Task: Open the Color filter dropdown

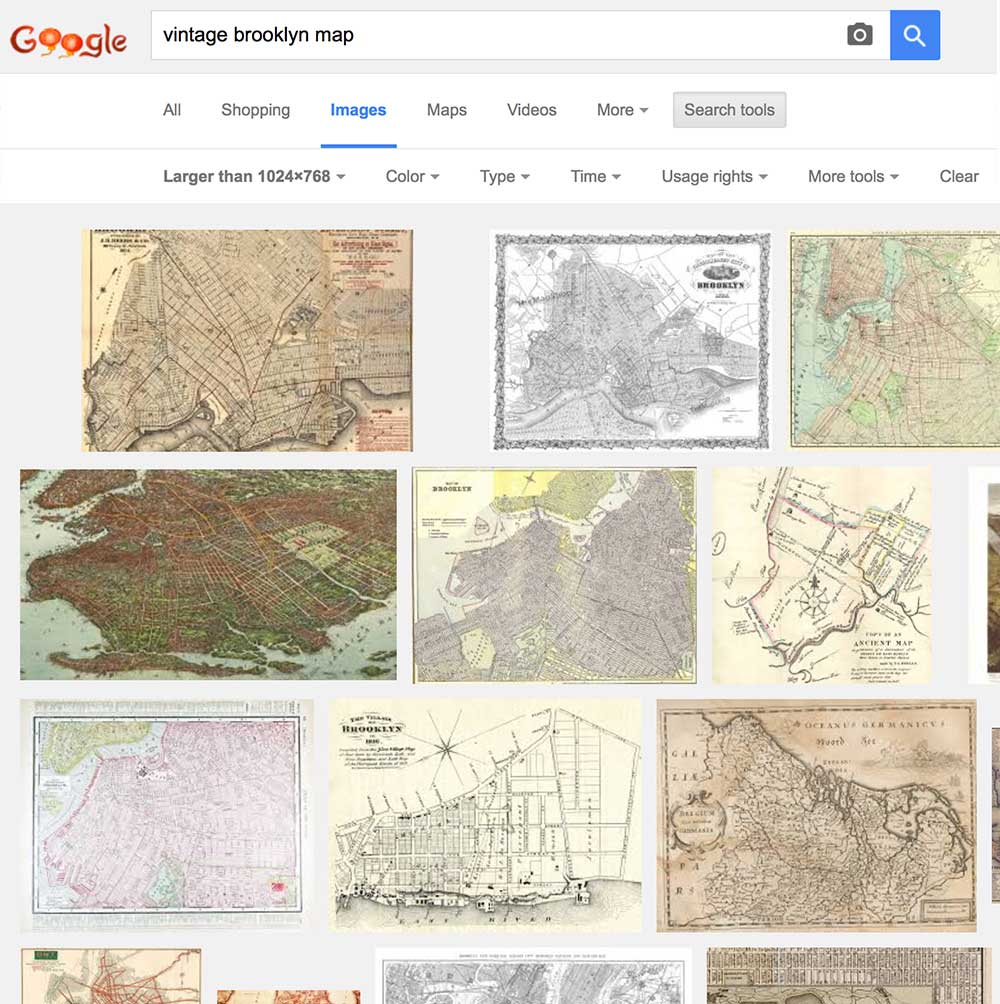Action: click(x=411, y=176)
